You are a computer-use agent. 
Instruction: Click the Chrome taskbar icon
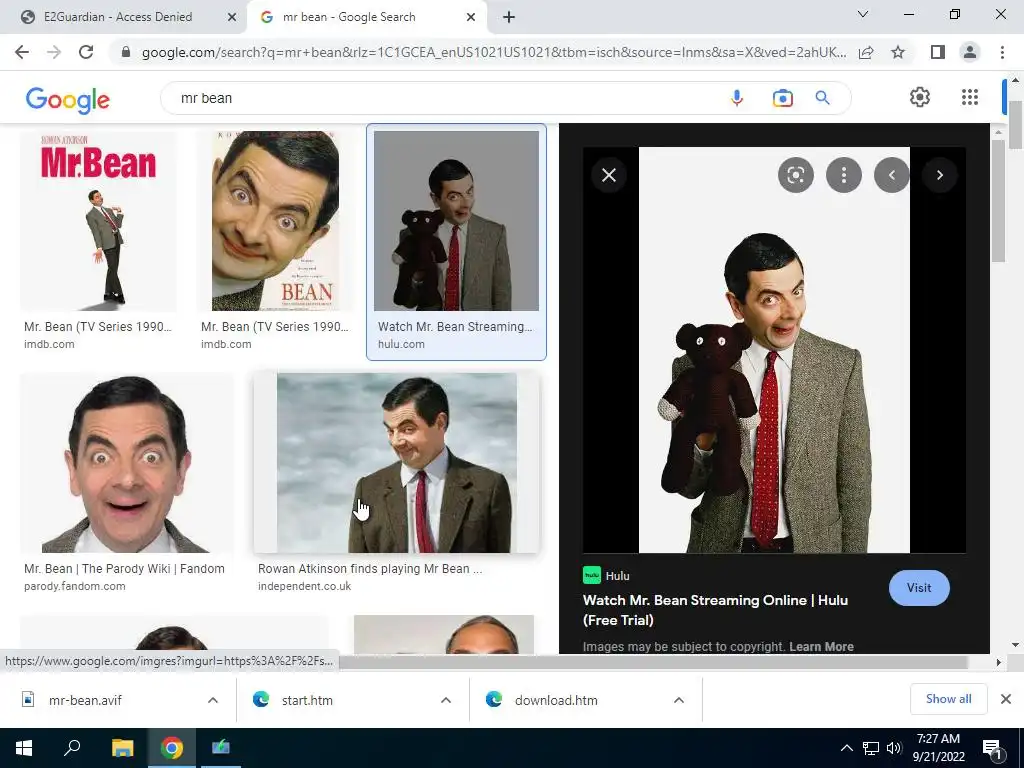point(172,748)
